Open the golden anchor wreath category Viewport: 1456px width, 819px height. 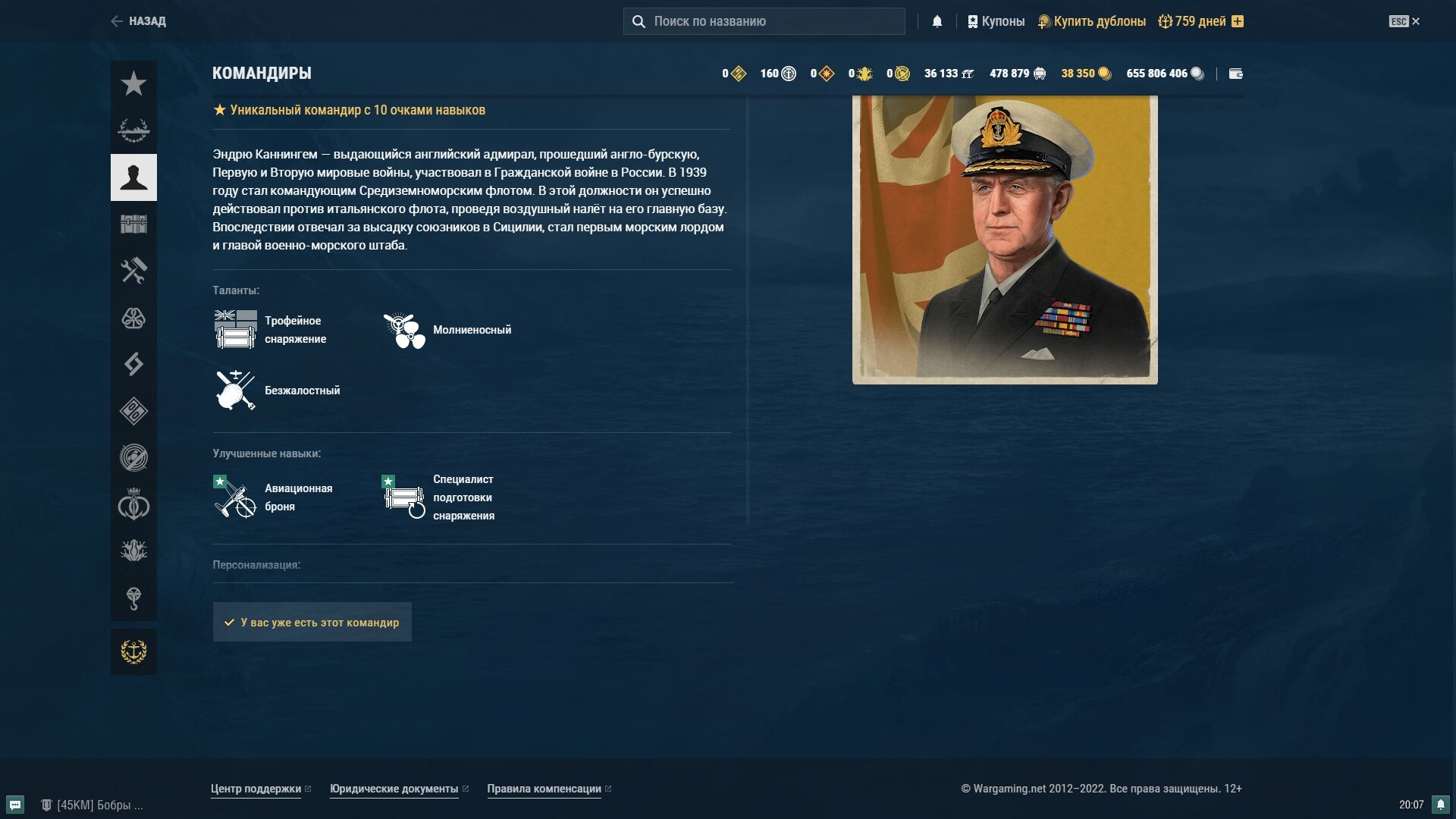[133, 651]
